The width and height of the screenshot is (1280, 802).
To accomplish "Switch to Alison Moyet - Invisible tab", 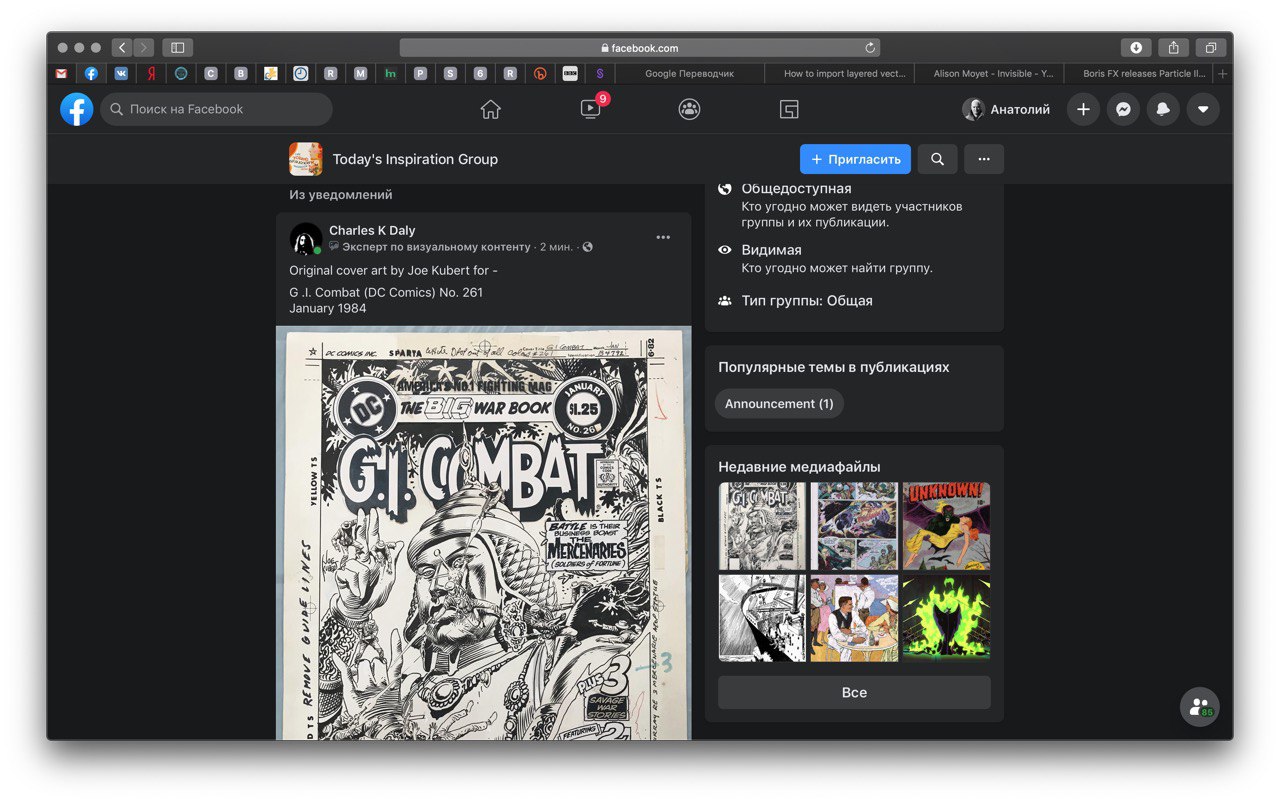I will 989,73.
